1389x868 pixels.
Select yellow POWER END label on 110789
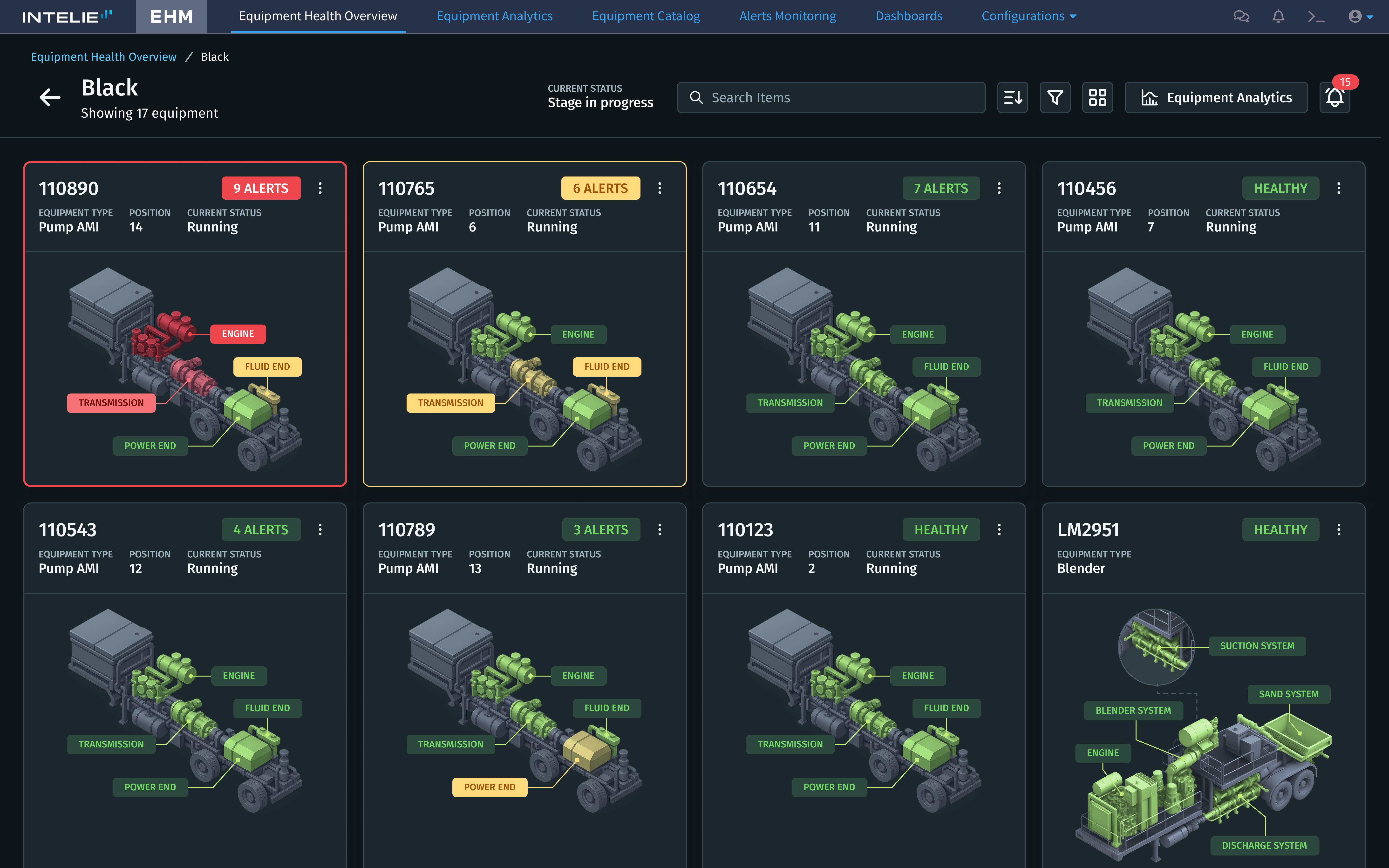(x=490, y=788)
